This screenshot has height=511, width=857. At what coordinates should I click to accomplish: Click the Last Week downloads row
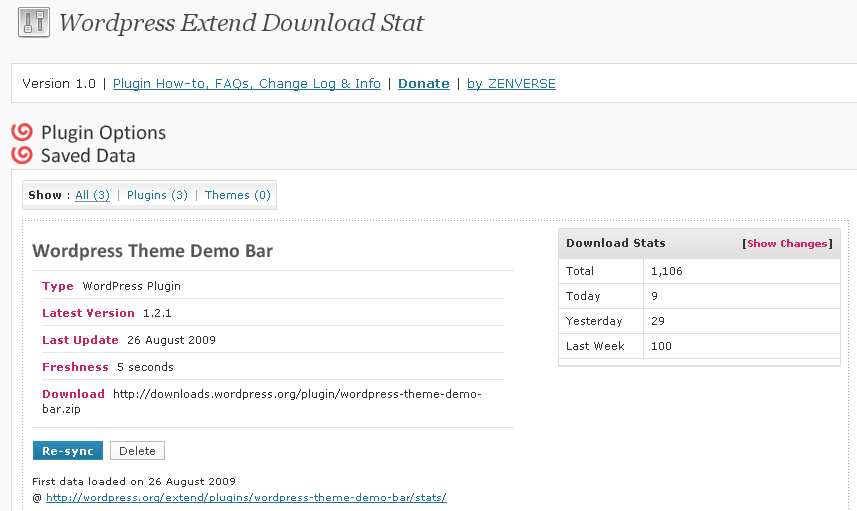699,346
